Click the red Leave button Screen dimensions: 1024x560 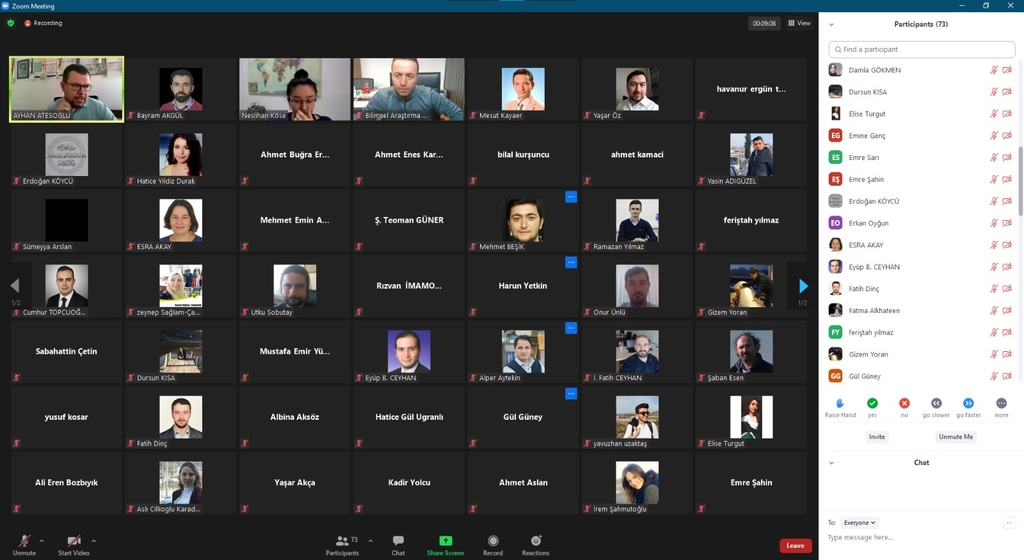(795, 546)
